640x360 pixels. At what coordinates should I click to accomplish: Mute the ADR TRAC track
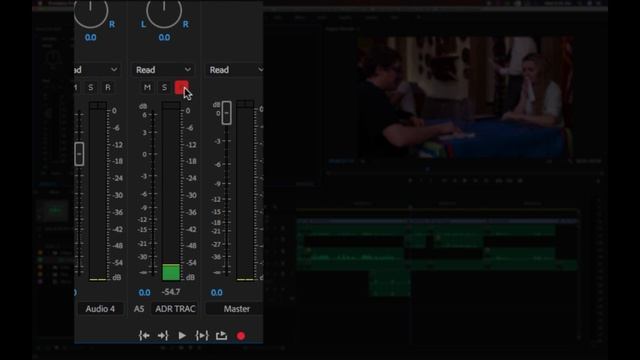point(147,87)
